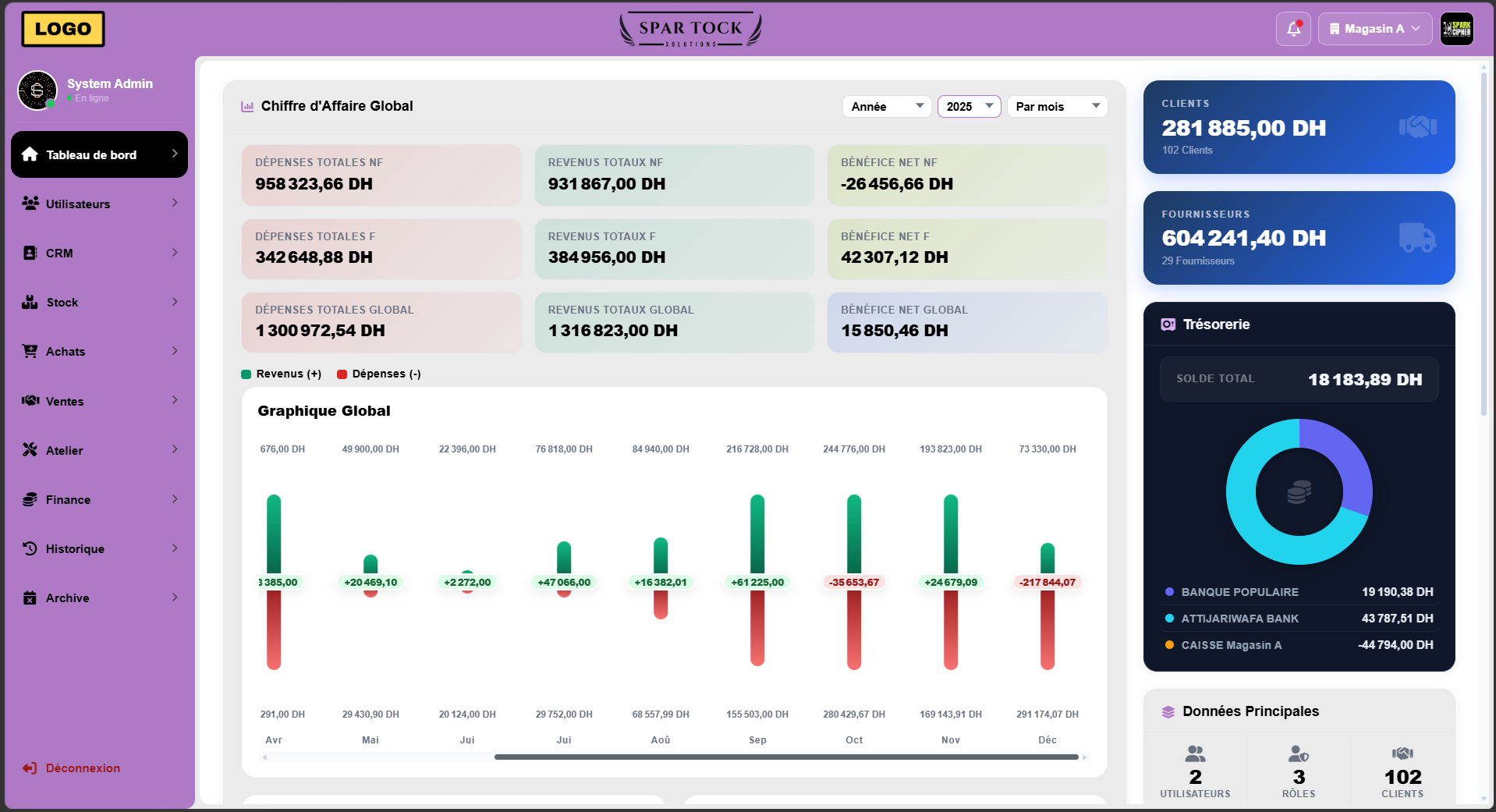Click the Achats shopping cart icon

pos(30,351)
